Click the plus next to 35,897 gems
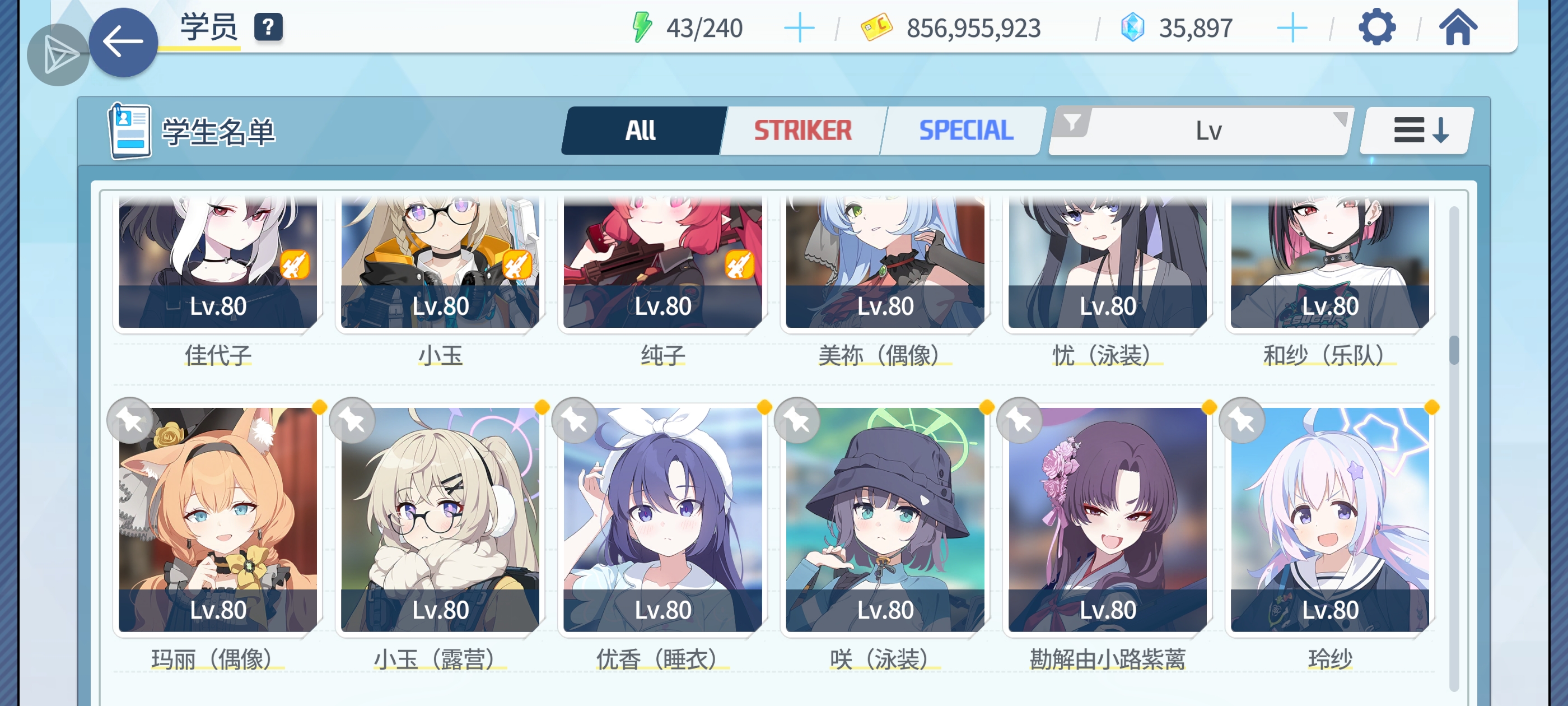Image resolution: width=1568 pixels, height=706 pixels. pyautogui.click(x=1292, y=28)
